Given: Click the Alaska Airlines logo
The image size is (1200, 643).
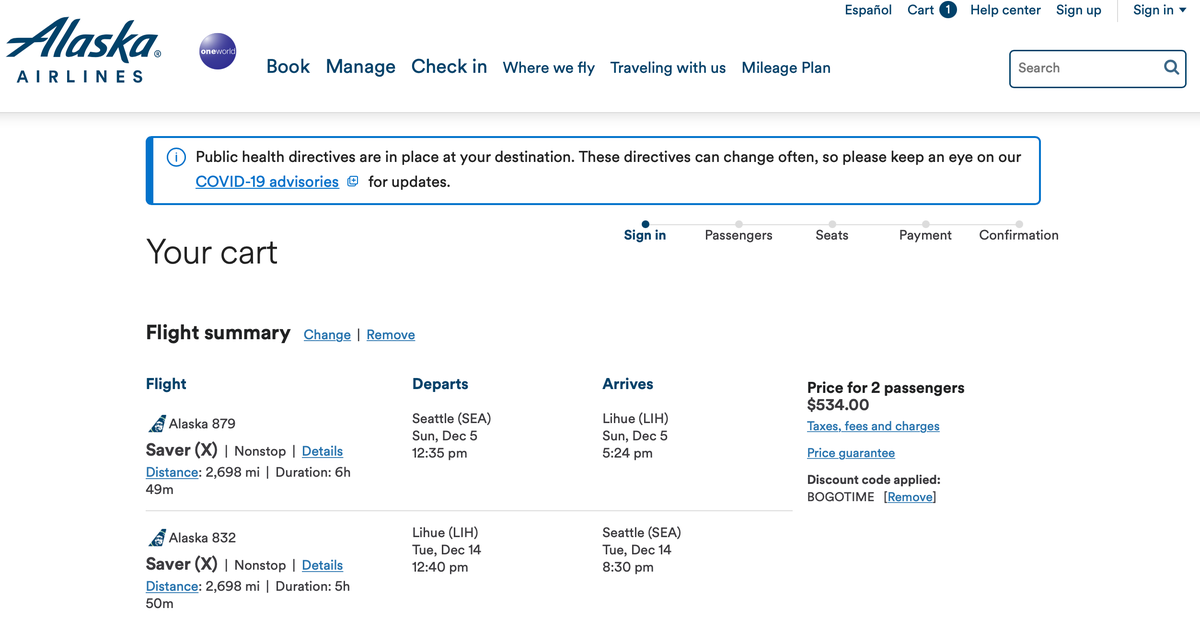Looking at the screenshot, I should pyautogui.click(x=83, y=50).
